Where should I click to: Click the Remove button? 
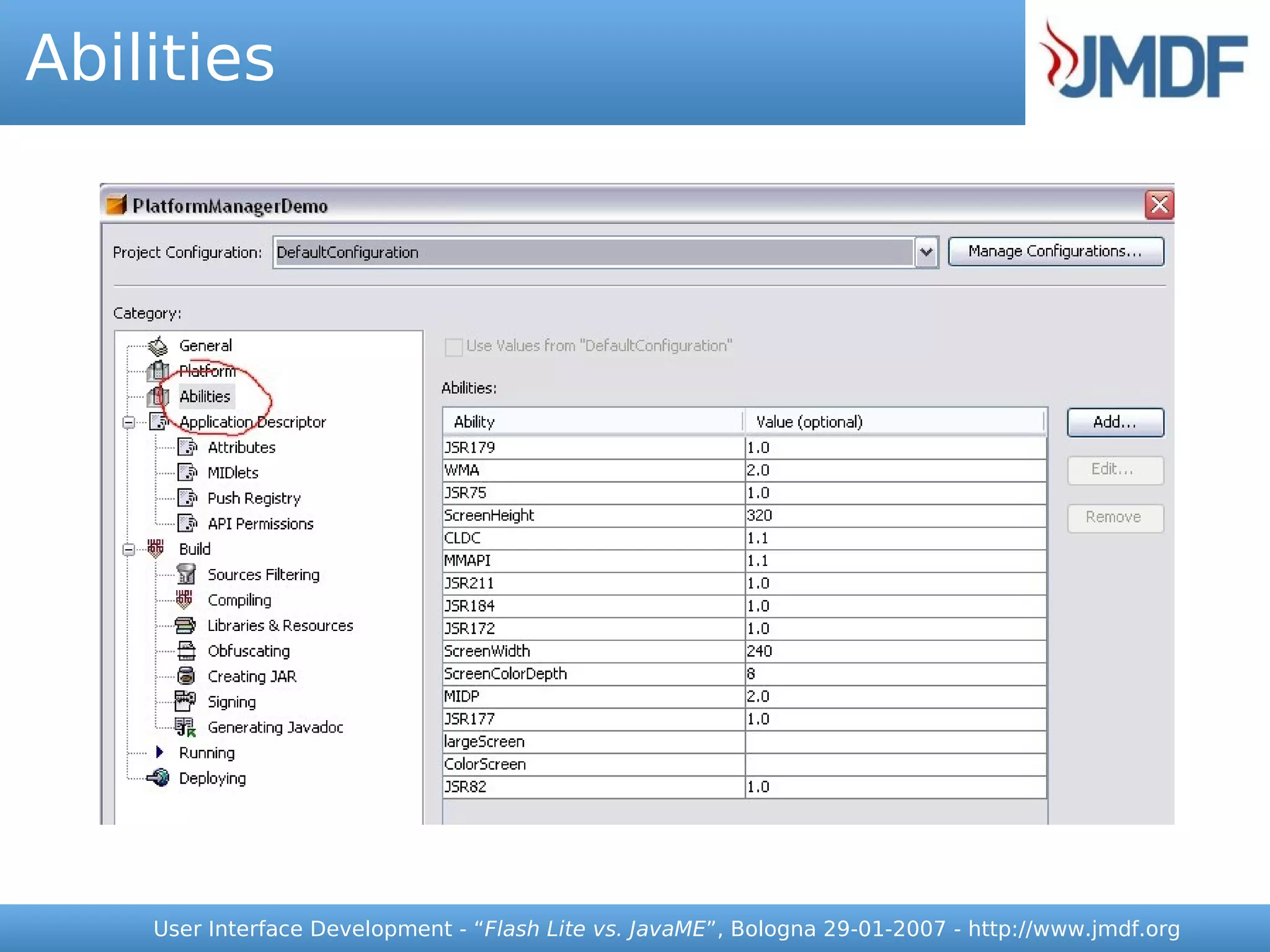1115,518
